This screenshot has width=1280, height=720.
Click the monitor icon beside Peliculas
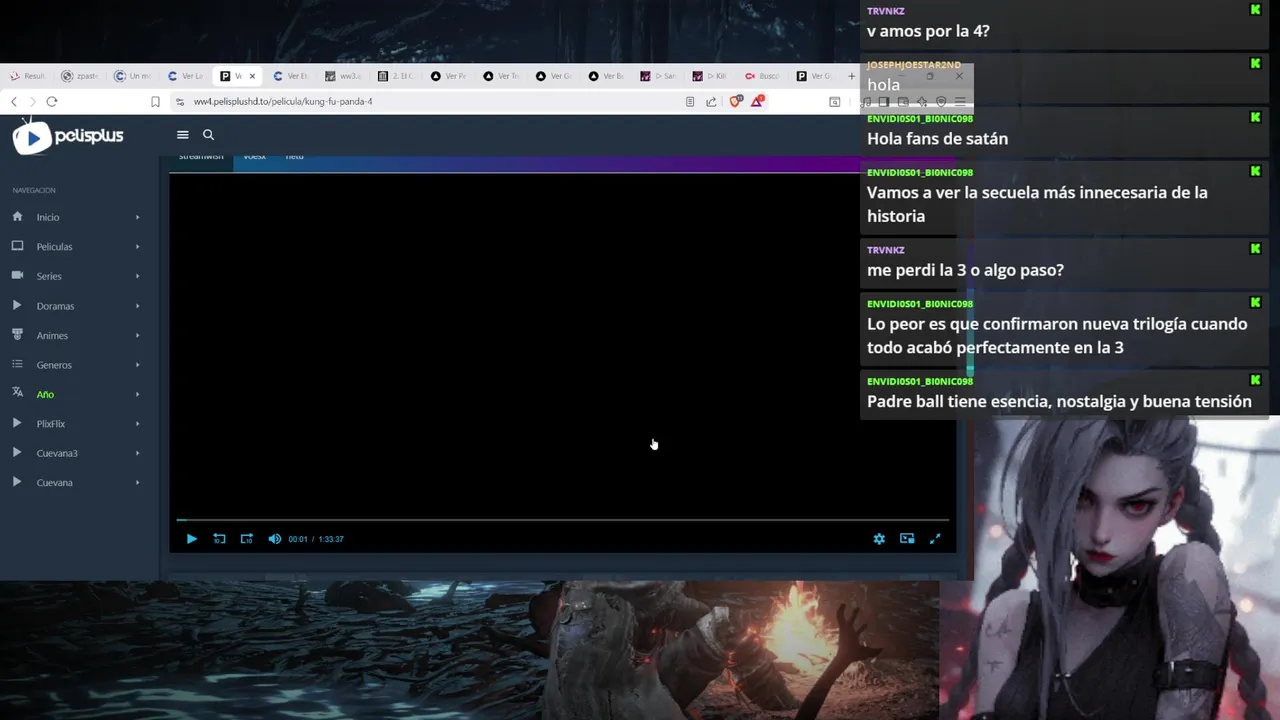pyautogui.click(x=17, y=246)
